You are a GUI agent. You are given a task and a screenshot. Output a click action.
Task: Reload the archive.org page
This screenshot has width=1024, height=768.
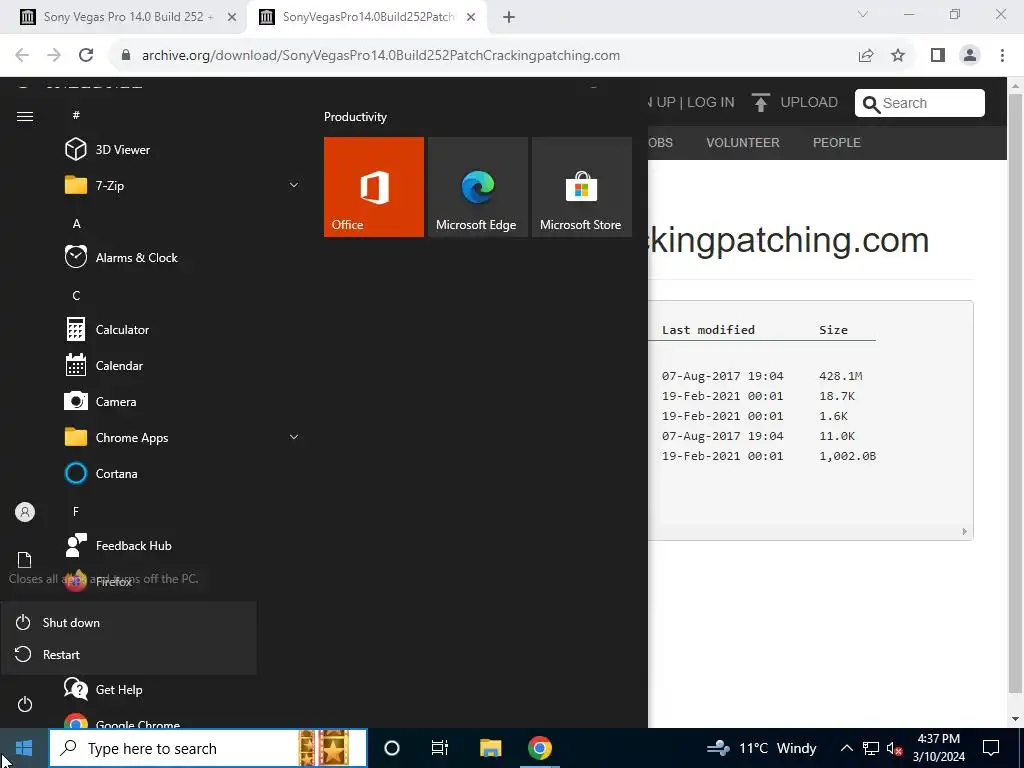[86, 56]
